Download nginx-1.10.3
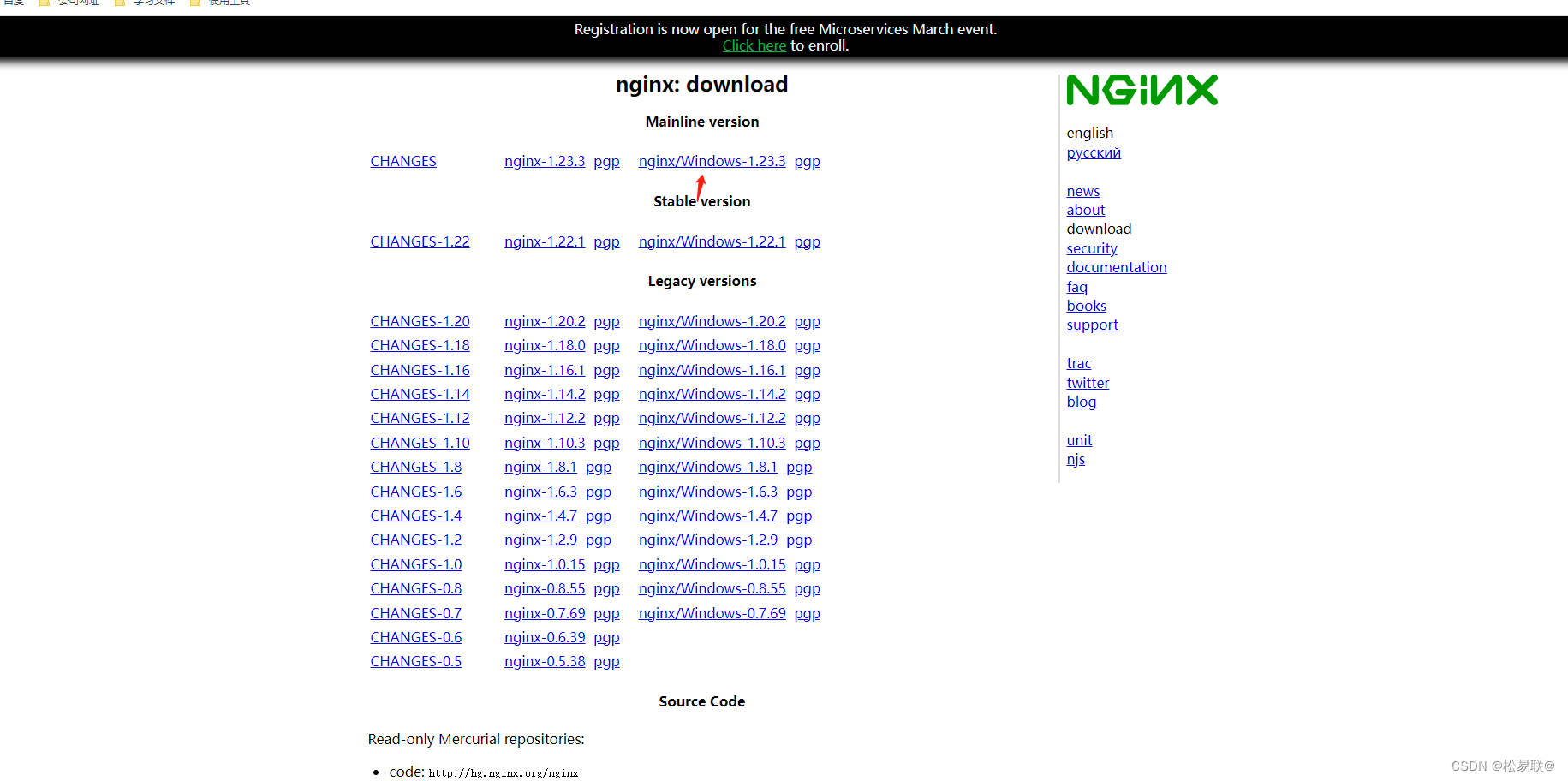This screenshot has height=781, width=1568. point(545,443)
